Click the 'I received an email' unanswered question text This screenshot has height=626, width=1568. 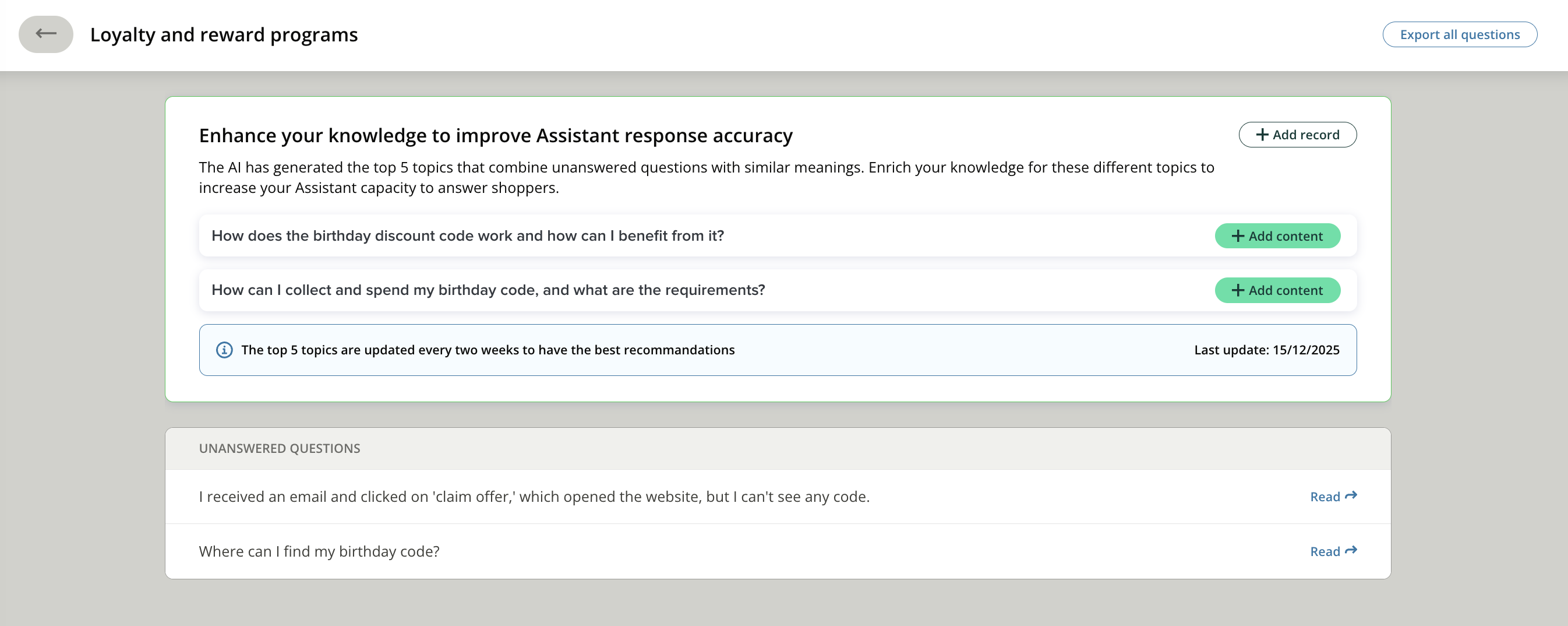534,497
